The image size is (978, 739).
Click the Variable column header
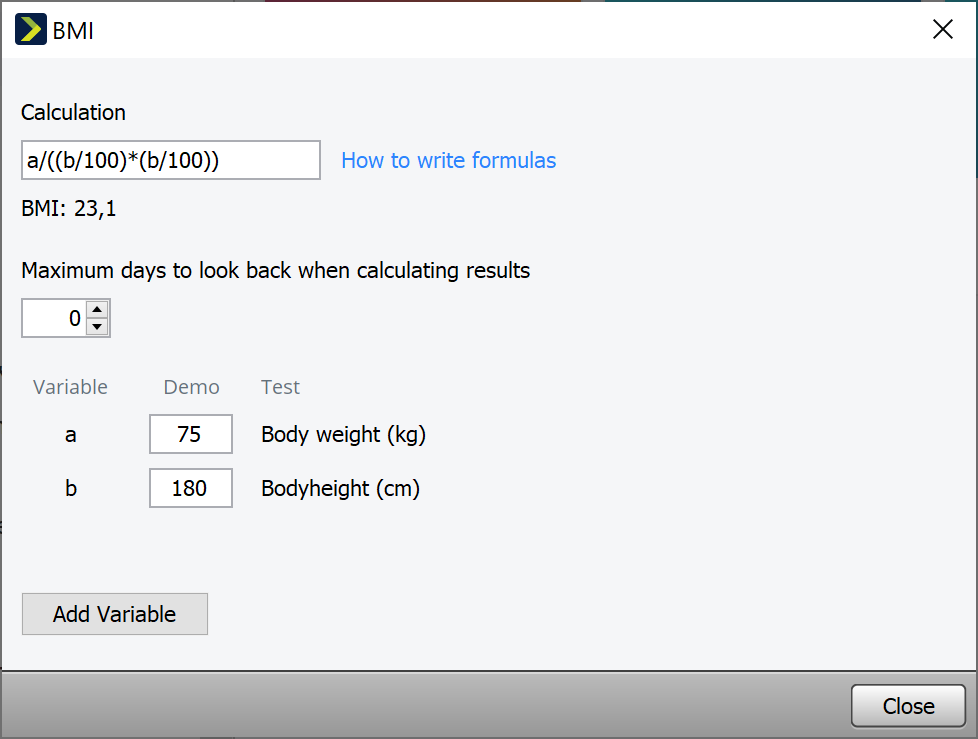pyautogui.click(x=70, y=387)
